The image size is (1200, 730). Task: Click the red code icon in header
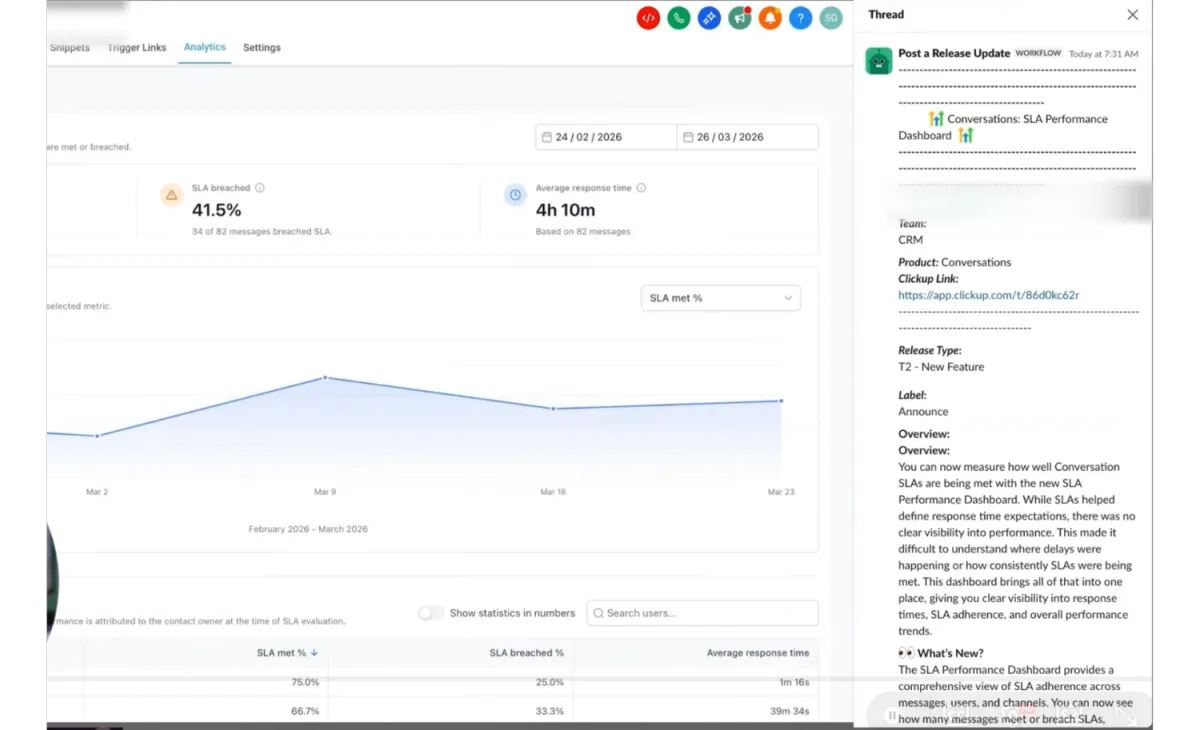click(x=648, y=18)
